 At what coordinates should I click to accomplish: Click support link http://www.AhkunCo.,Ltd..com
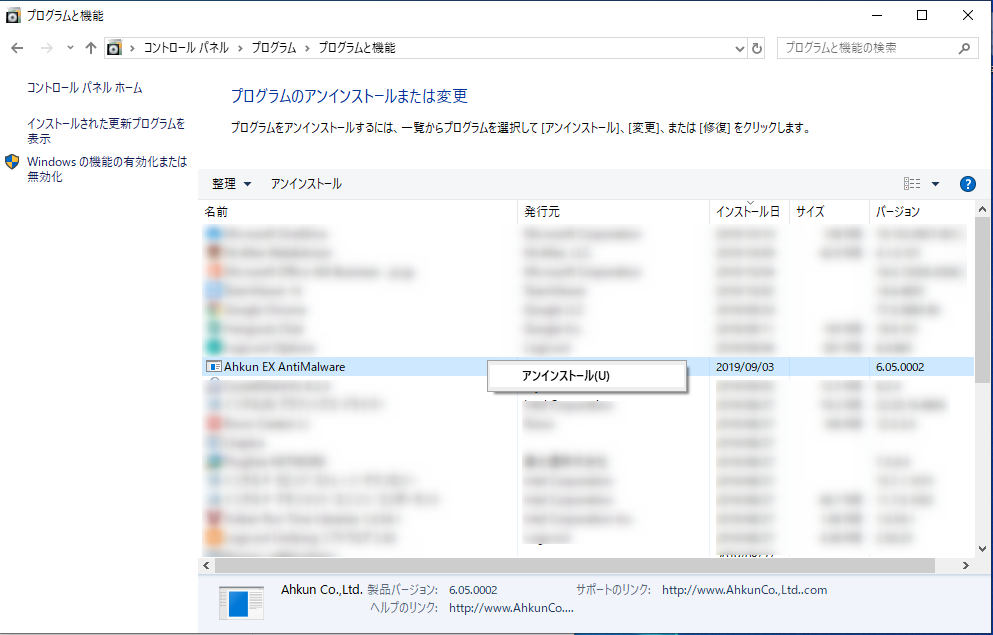[x=744, y=590]
